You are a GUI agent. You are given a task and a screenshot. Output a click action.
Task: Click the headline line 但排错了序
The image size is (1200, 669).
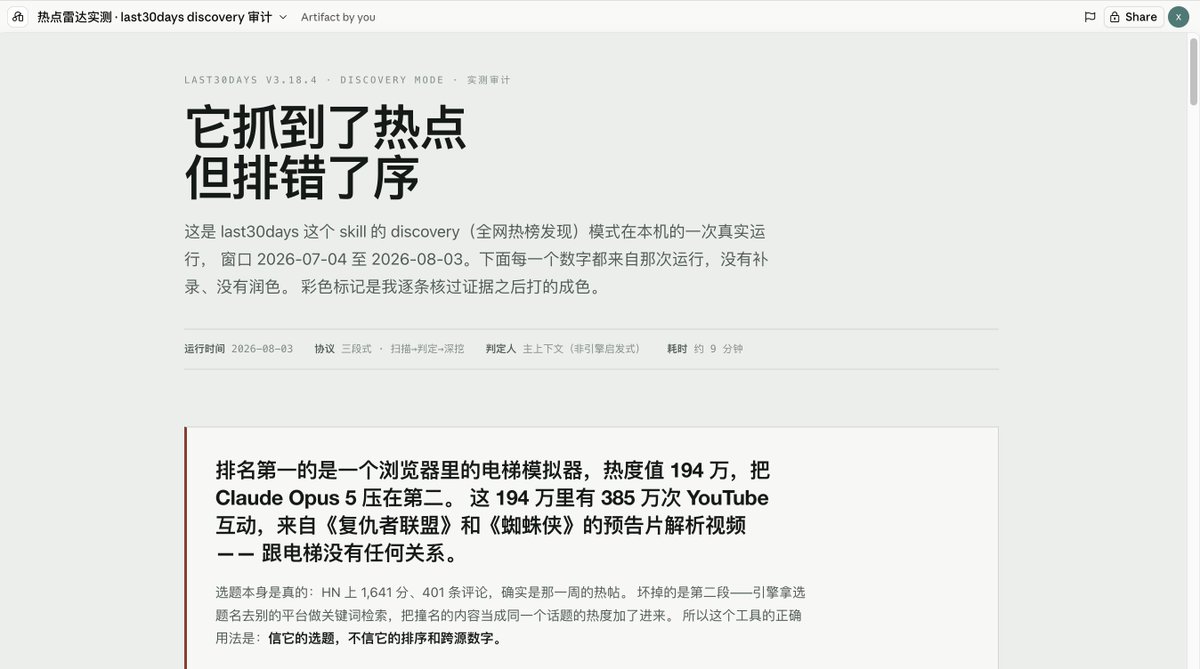pos(303,178)
